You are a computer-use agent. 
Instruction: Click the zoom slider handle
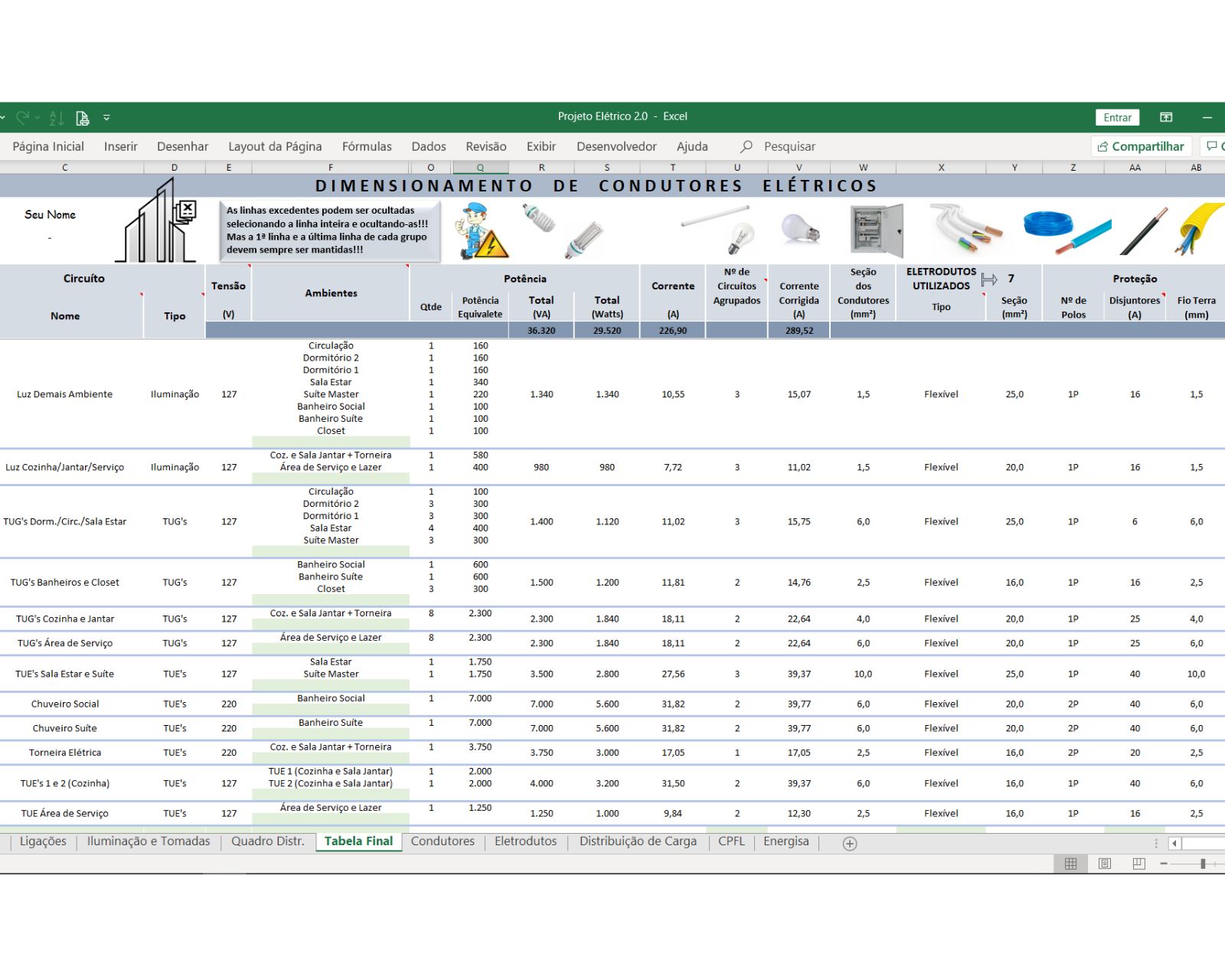pyautogui.click(x=1203, y=864)
